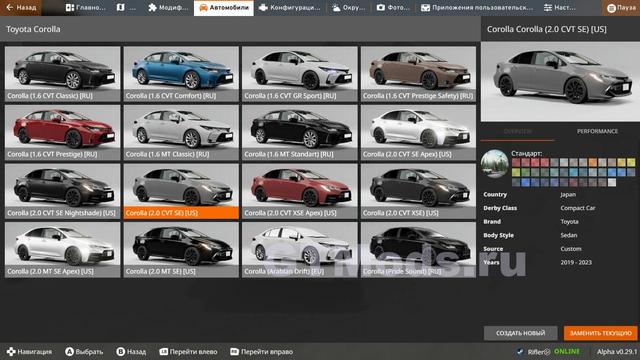Open the Окружение weather tab
This screenshot has width=640, height=360.
point(348,8)
